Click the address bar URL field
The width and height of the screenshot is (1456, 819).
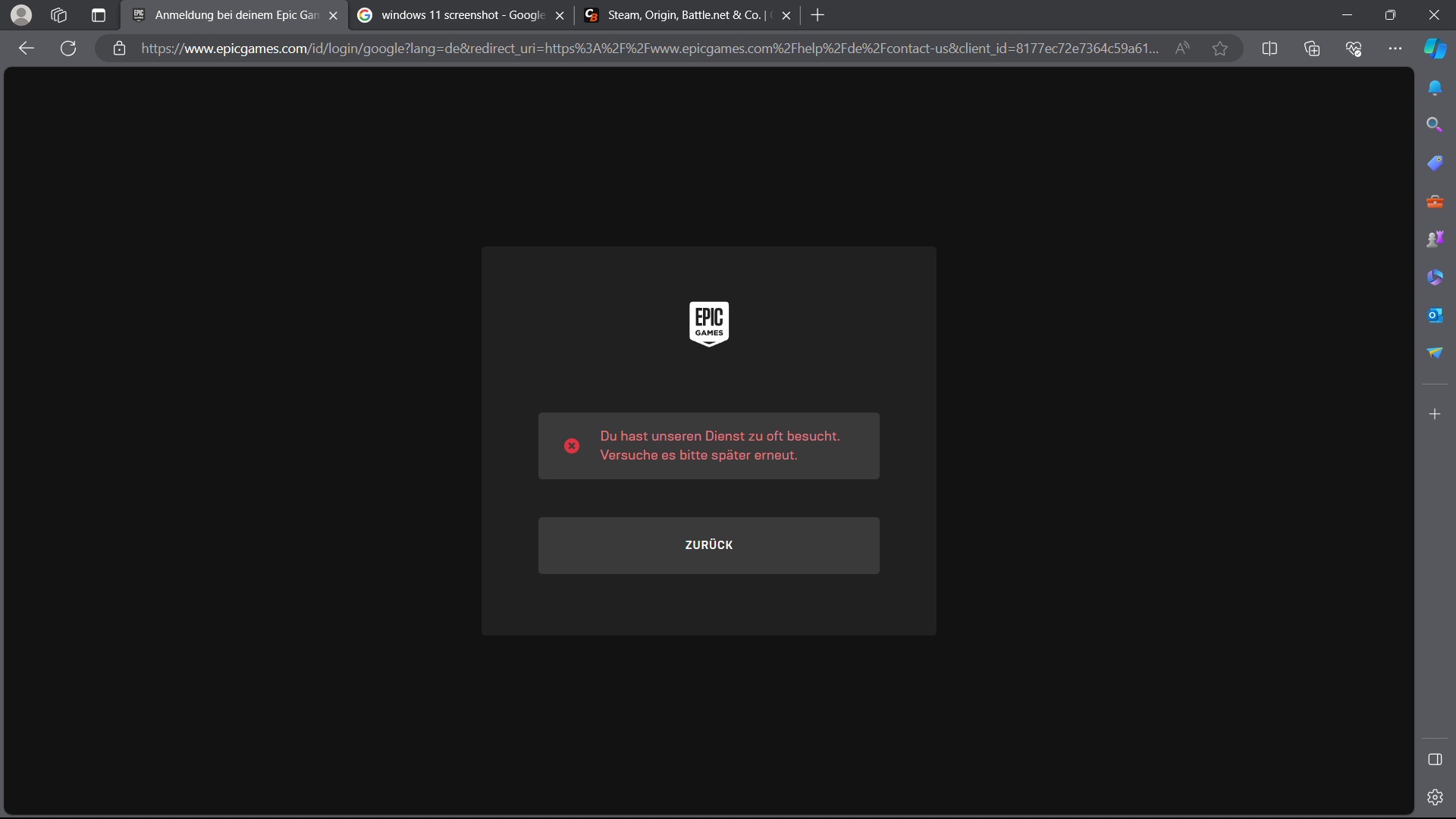pos(649,49)
